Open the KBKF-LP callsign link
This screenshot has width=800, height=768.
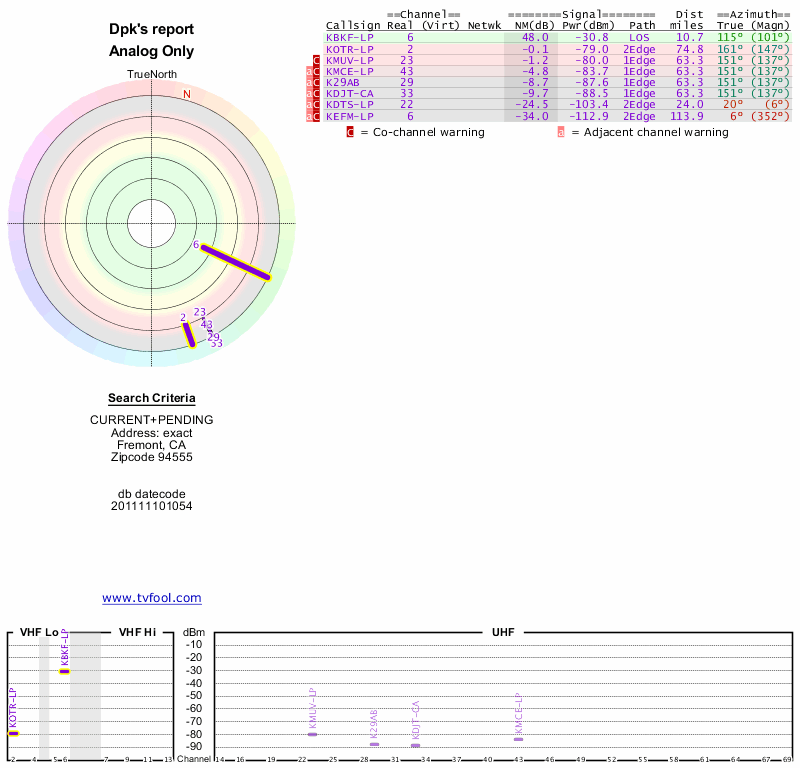click(349, 37)
